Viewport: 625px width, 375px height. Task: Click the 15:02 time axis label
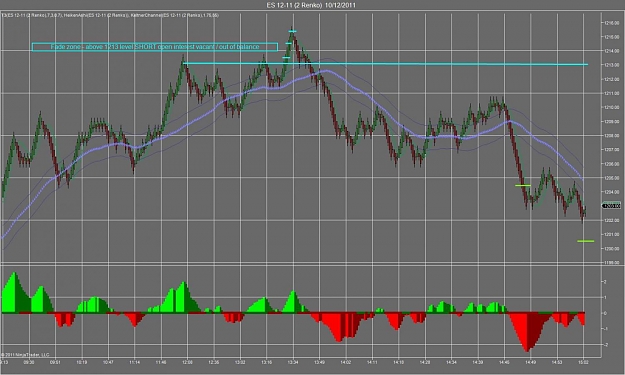tap(584, 362)
